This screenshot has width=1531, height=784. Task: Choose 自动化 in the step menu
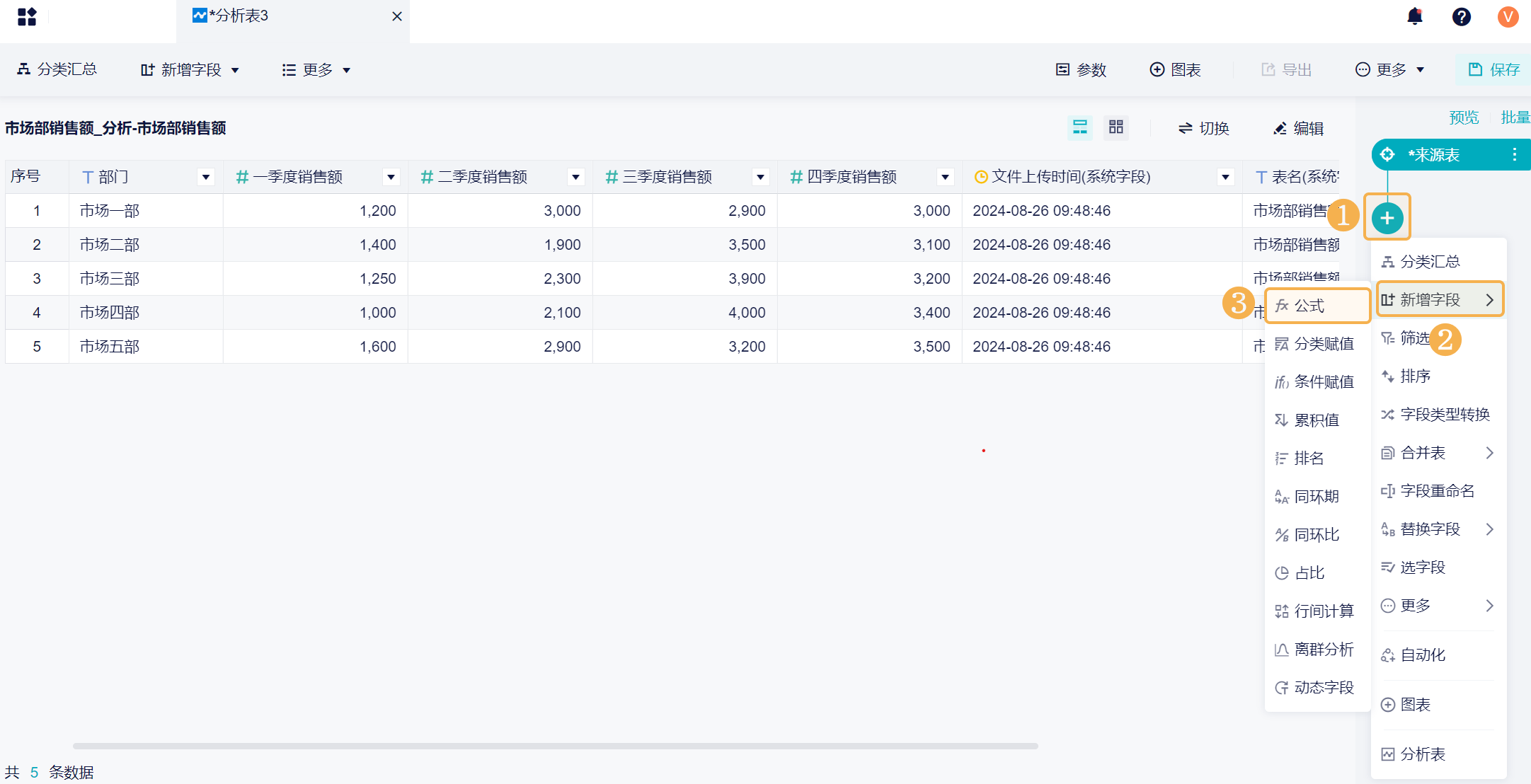point(1438,655)
